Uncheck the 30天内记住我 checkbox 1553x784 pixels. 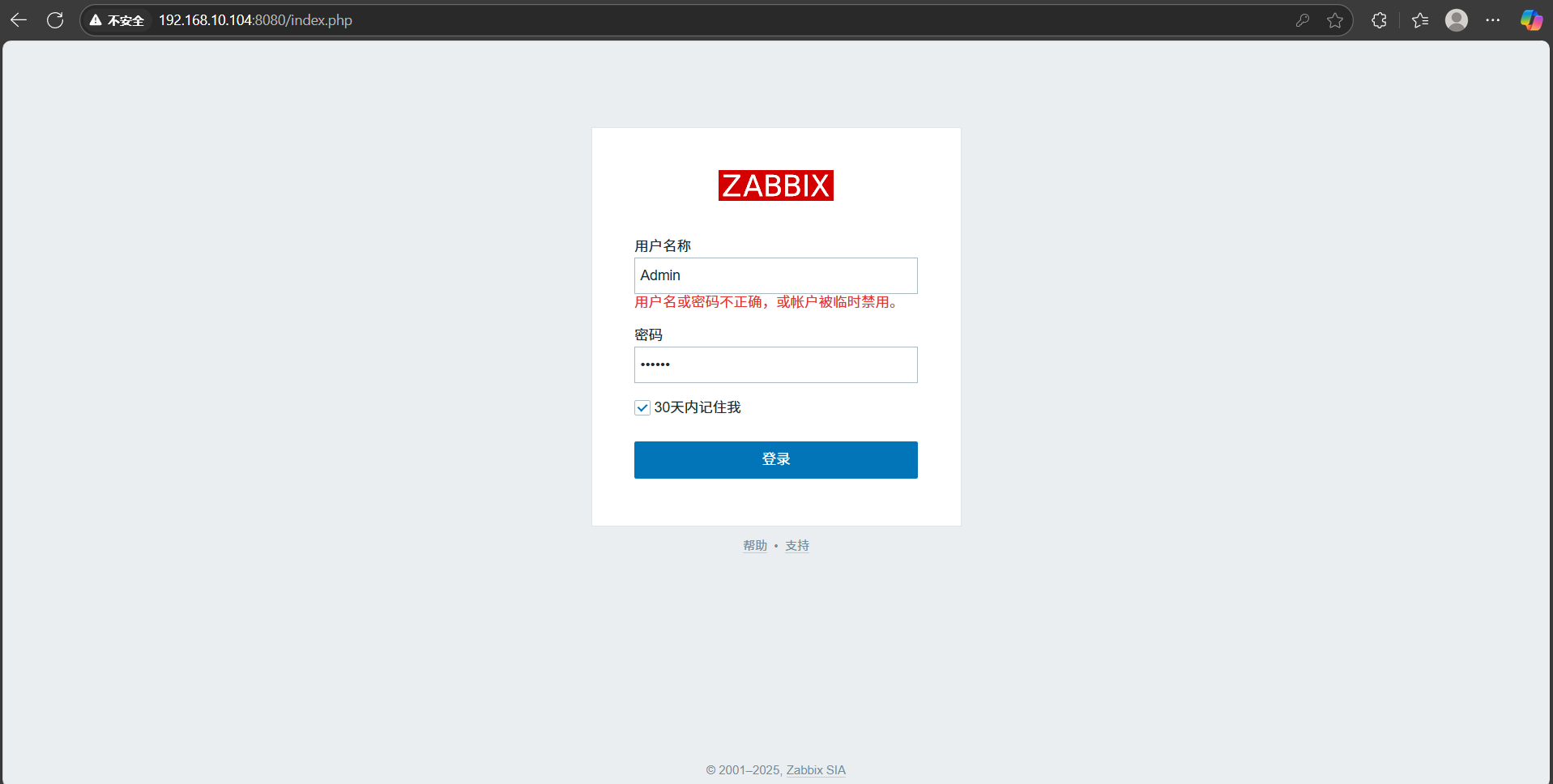tap(642, 407)
